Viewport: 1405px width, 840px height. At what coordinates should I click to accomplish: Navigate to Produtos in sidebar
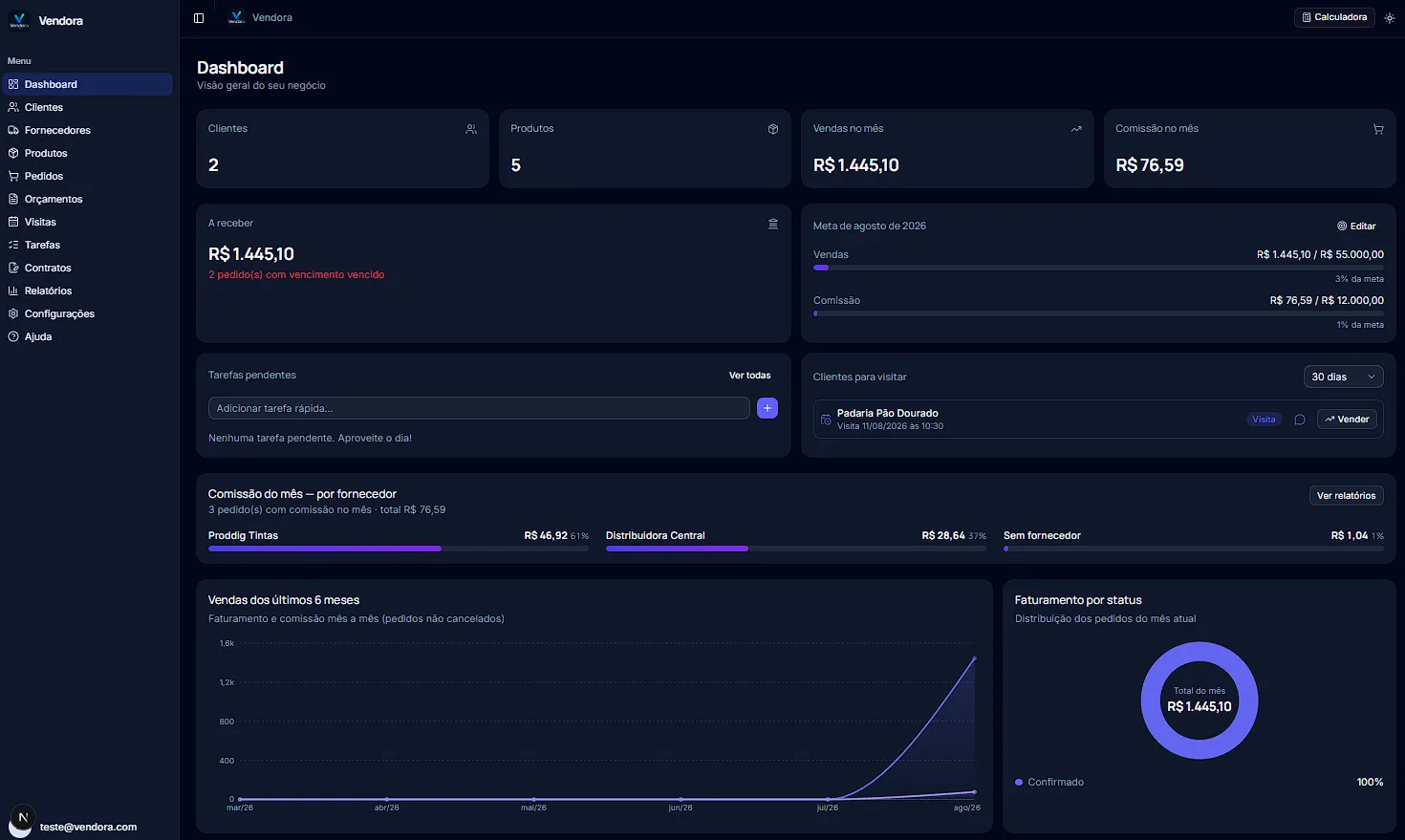pos(87,153)
